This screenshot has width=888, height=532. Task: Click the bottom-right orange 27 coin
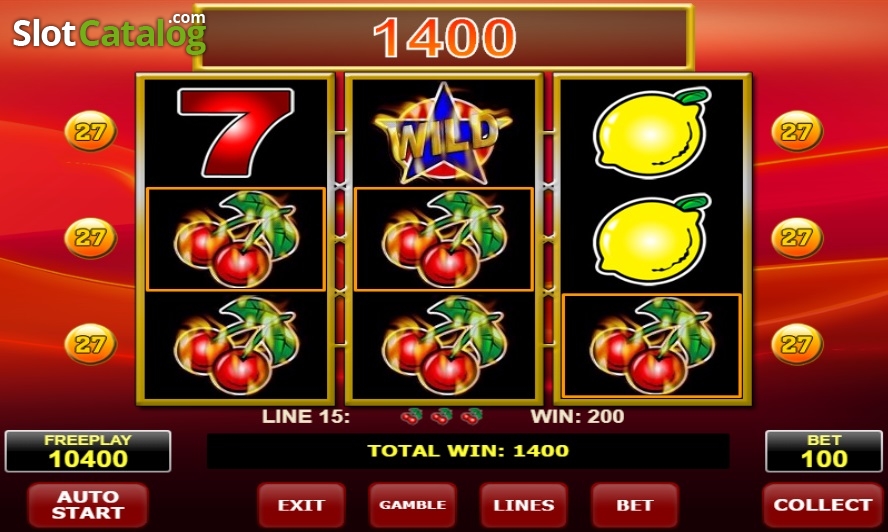(797, 344)
